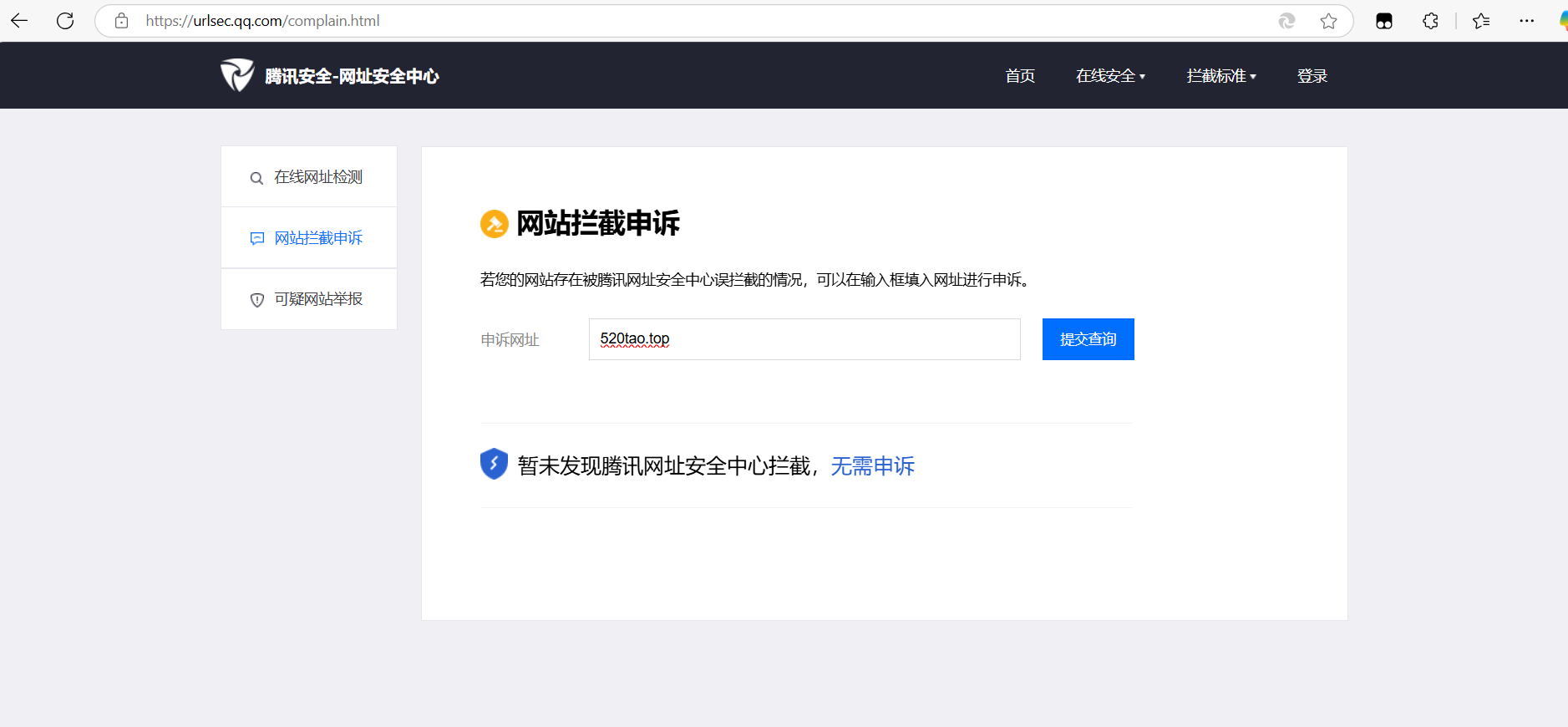Click the Tencent security shield logo
1568x727 pixels.
coord(237,75)
